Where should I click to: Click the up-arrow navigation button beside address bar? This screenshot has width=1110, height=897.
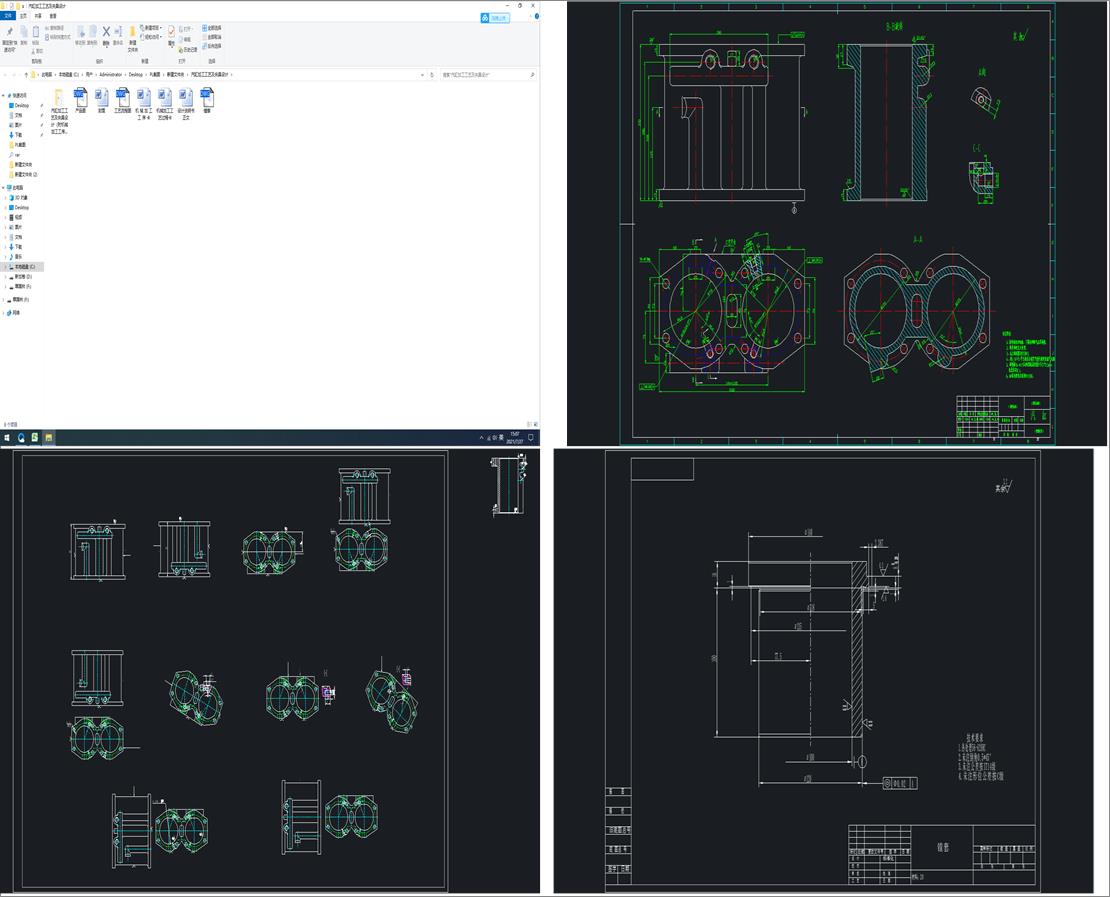(x=24, y=74)
